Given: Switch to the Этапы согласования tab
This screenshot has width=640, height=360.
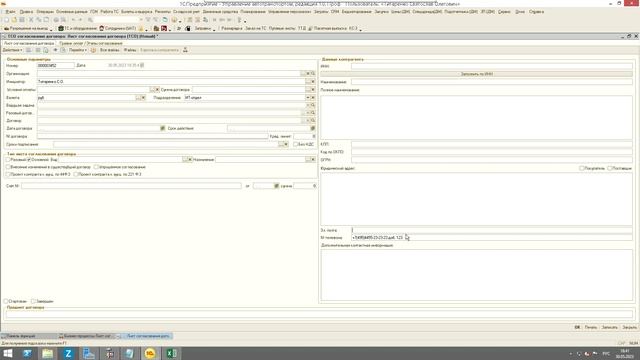Looking at the screenshot, I should [91, 43].
